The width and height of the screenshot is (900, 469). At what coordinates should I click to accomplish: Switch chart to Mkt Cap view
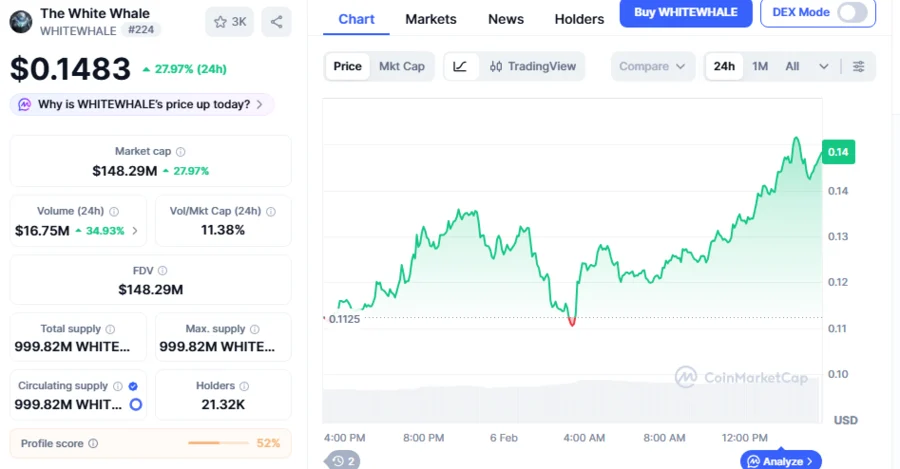(401, 66)
